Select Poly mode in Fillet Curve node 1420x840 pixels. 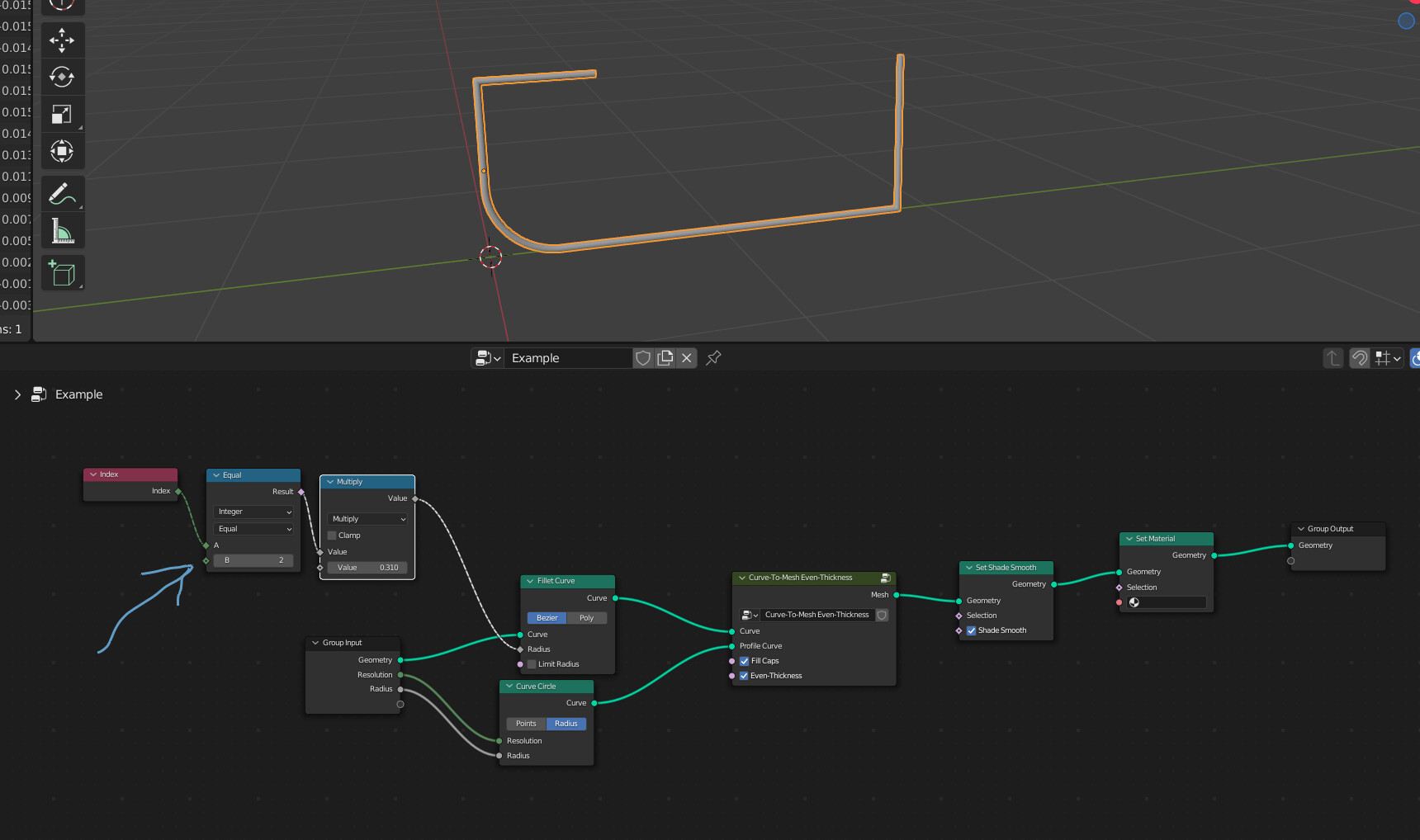coord(587,618)
